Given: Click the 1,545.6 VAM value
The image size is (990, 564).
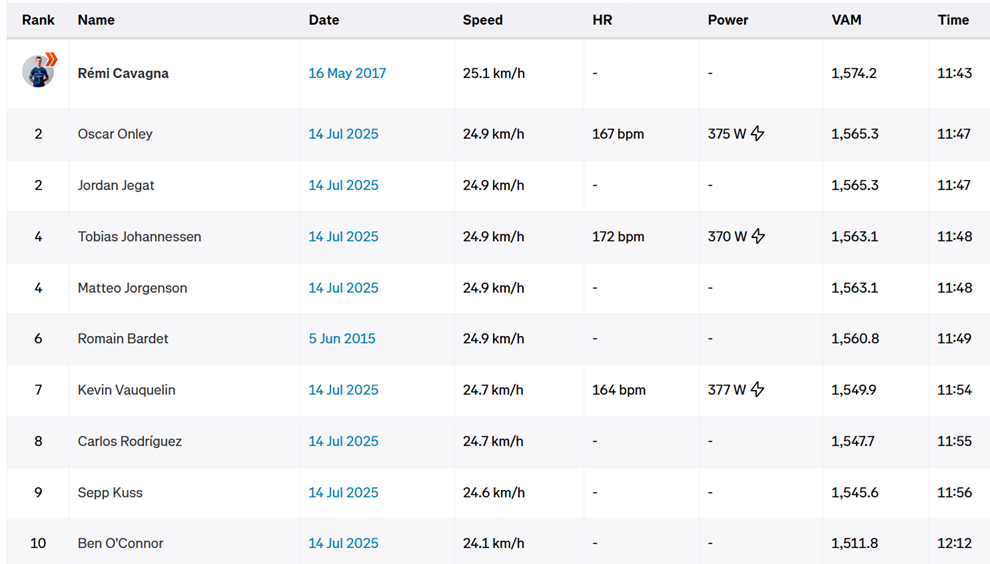Looking at the screenshot, I should 855,492.
